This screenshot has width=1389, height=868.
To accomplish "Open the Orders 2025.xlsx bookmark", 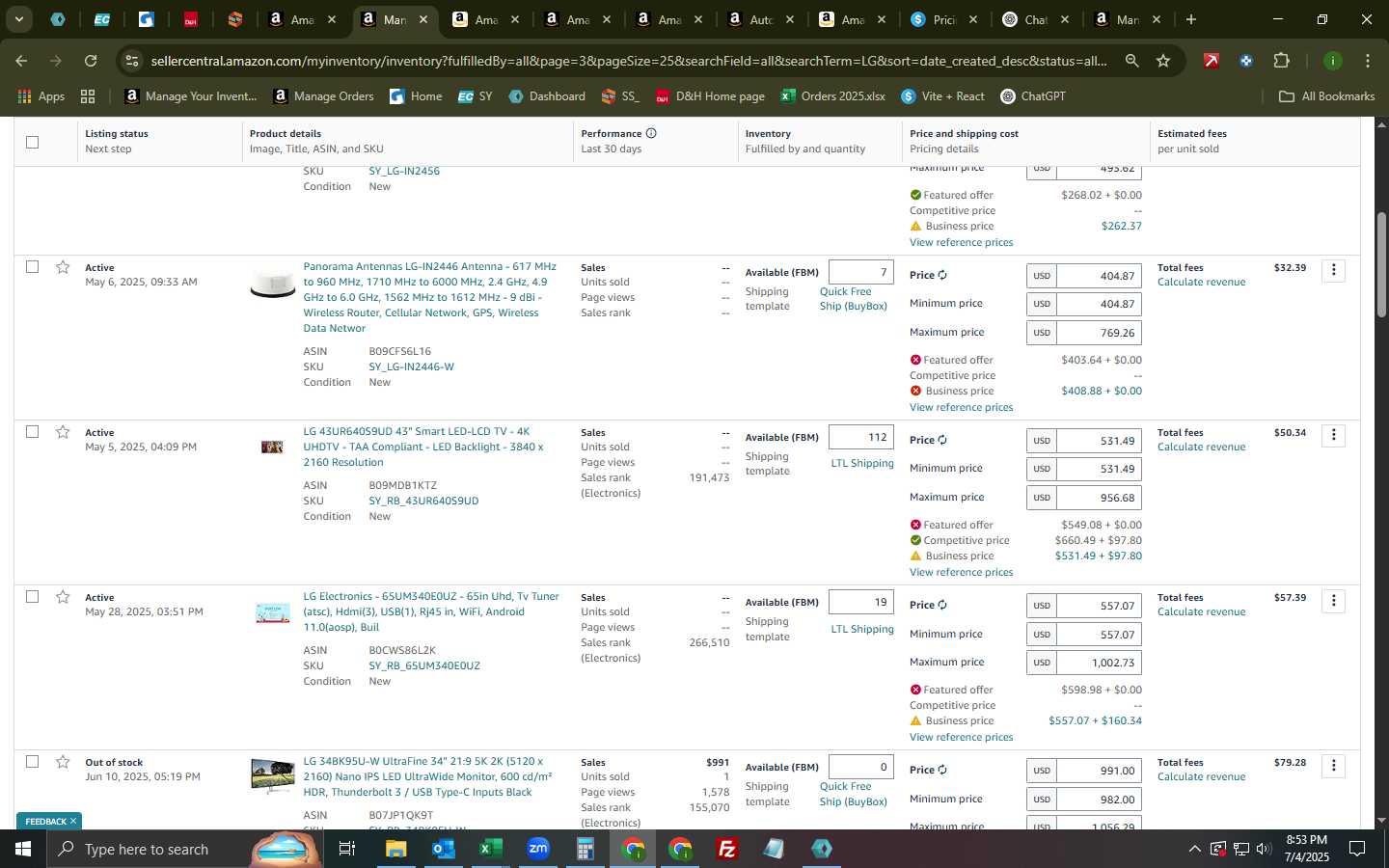I will pyautogui.click(x=833, y=96).
